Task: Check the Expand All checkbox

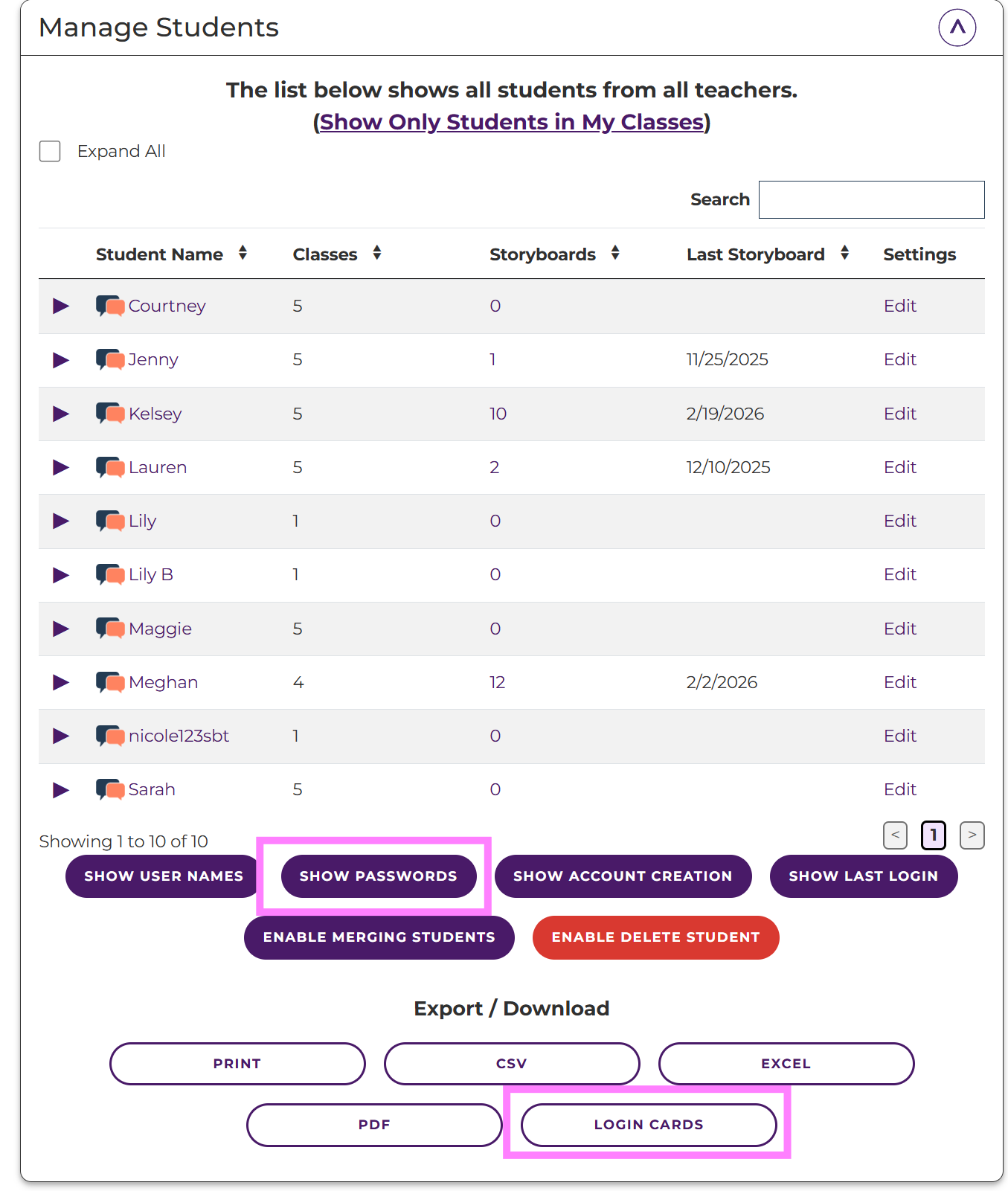Action: (x=50, y=151)
